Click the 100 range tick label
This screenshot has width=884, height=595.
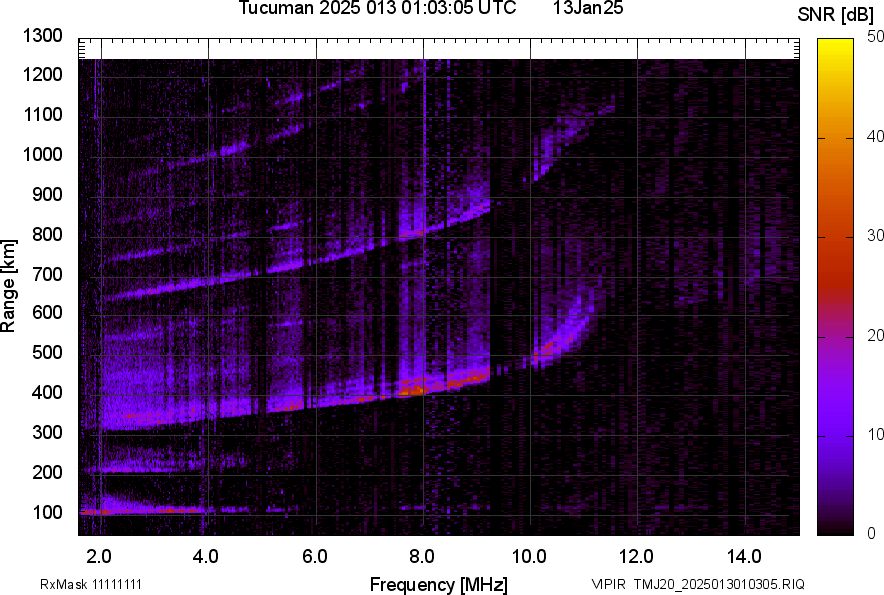click(x=50, y=512)
